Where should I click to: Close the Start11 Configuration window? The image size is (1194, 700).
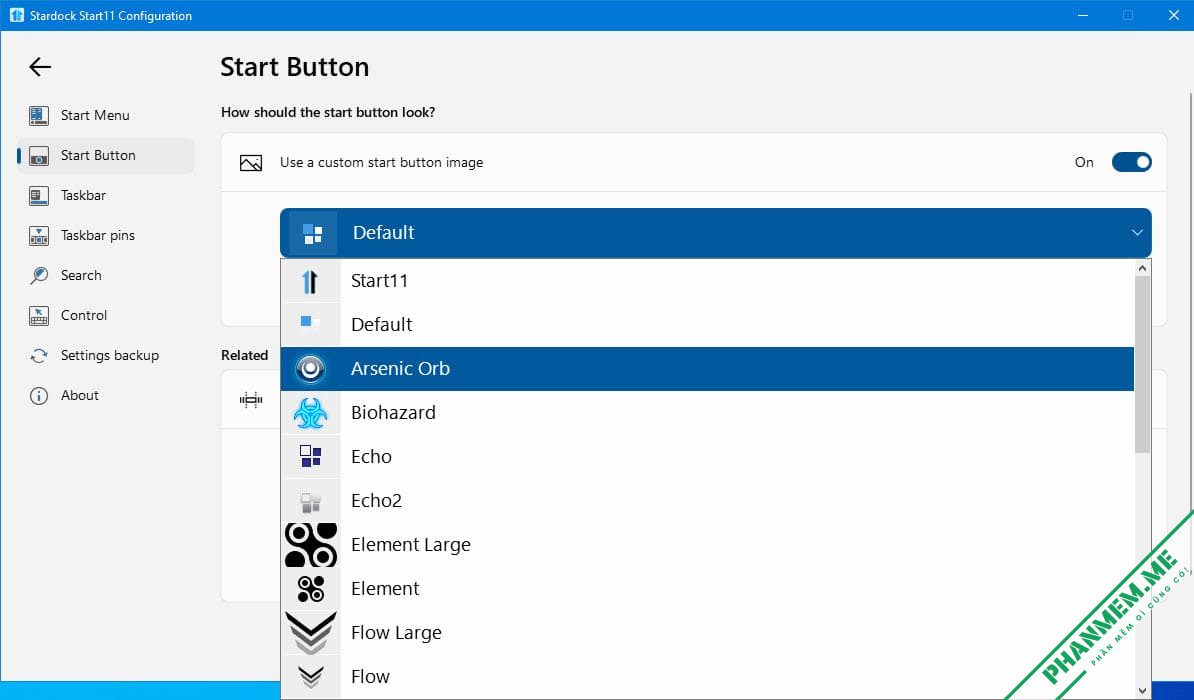pyautogui.click(x=1173, y=15)
